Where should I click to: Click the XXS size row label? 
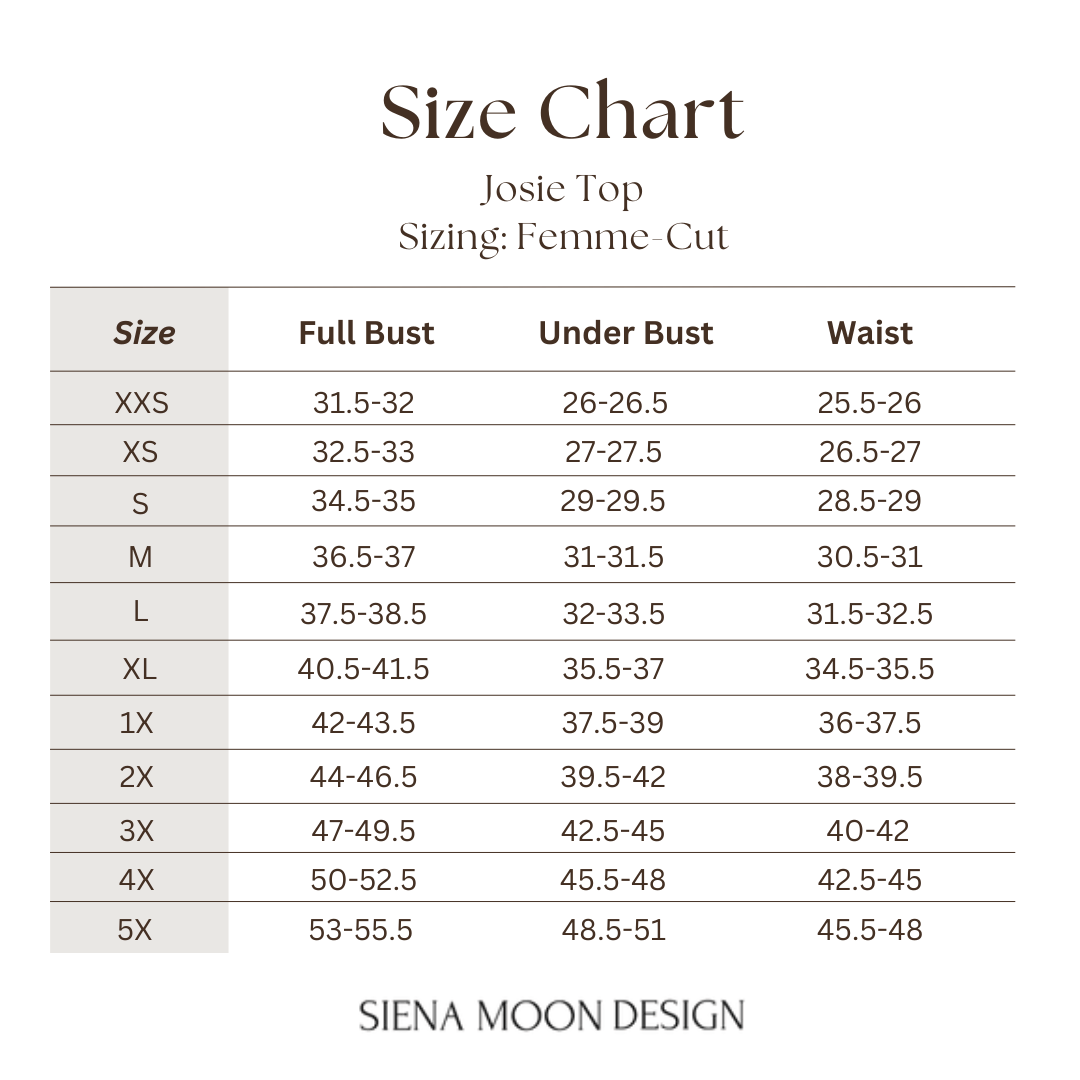pos(141,403)
